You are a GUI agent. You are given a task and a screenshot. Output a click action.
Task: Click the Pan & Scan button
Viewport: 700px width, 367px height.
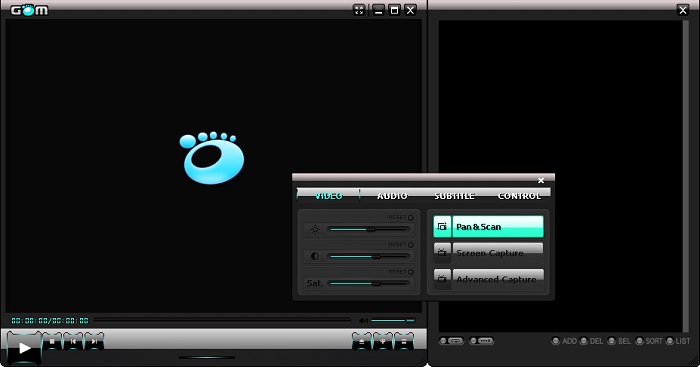pos(488,226)
